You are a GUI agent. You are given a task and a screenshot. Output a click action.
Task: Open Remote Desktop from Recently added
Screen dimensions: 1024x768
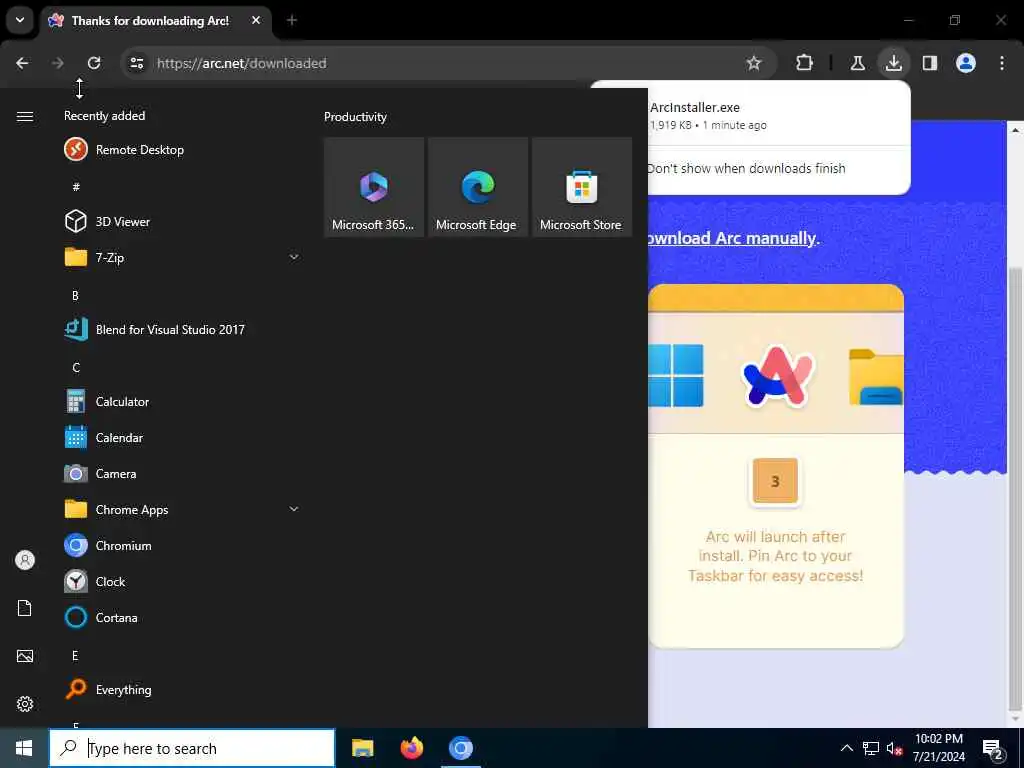coord(182,150)
